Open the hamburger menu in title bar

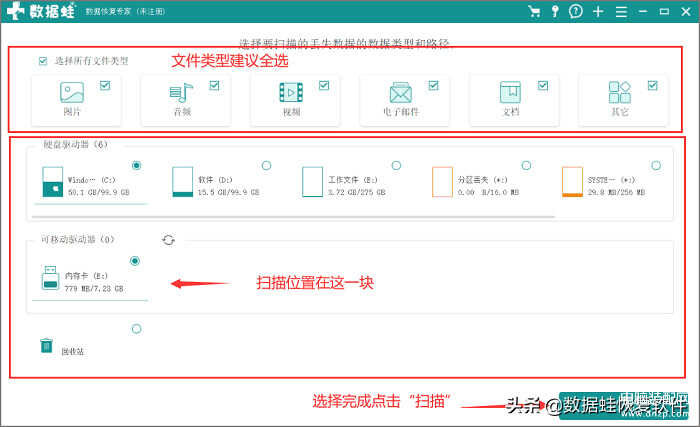click(621, 12)
